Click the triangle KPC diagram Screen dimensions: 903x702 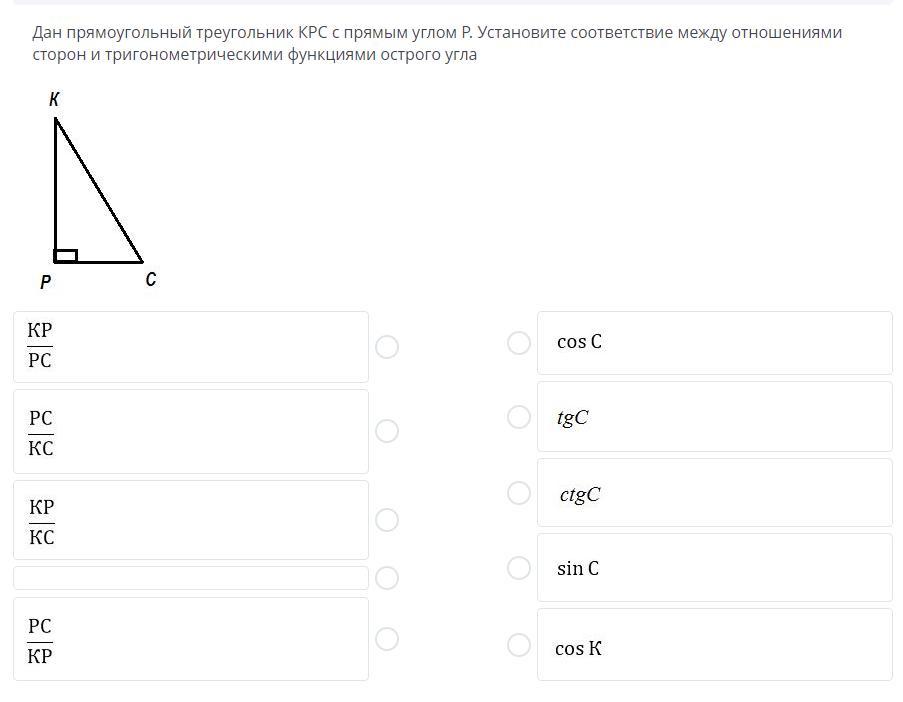[98, 191]
